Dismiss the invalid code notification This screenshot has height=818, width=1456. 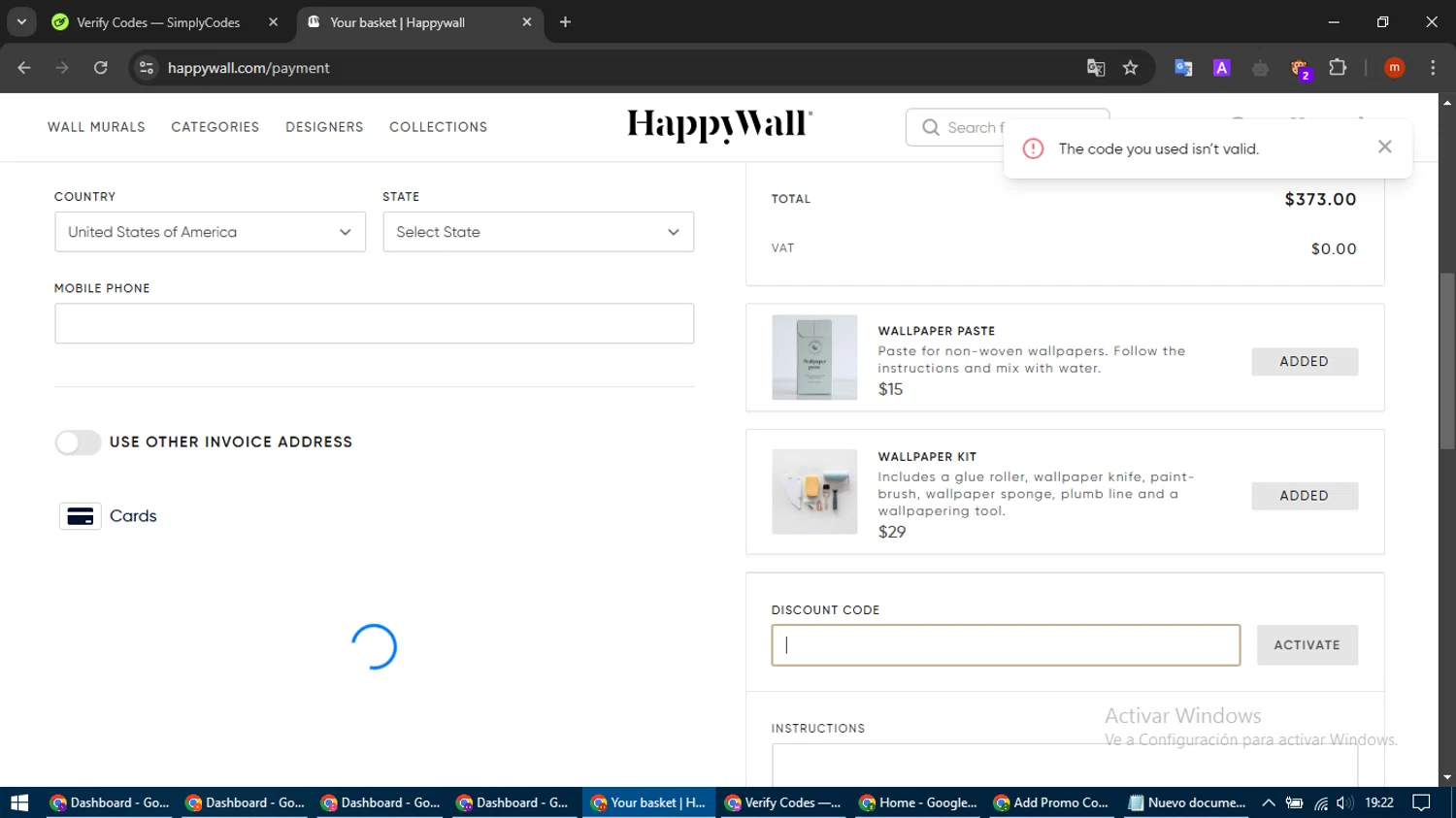pyautogui.click(x=1385, y=147)
